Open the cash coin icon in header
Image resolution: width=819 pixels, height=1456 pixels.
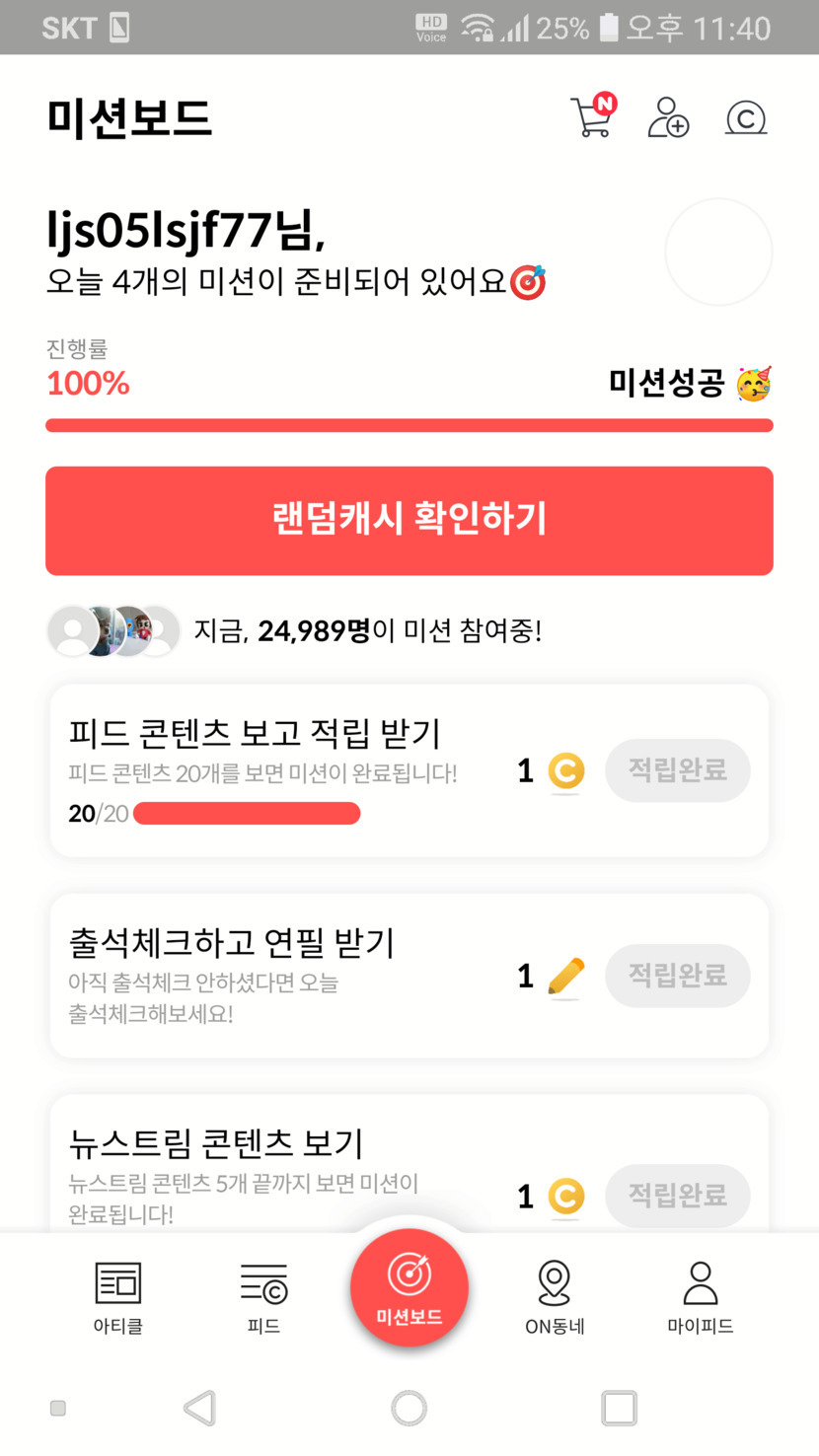point(746,118)
